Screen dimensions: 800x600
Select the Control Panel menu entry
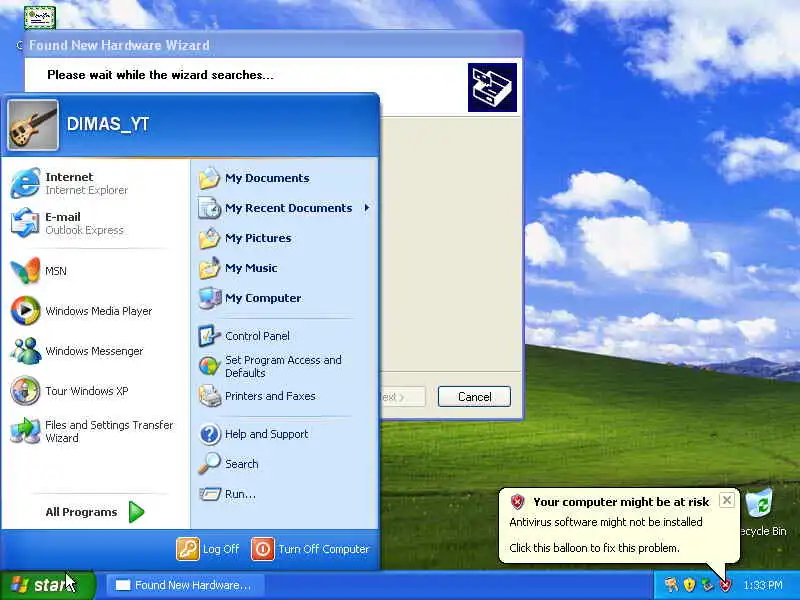(x=285, y=336)
